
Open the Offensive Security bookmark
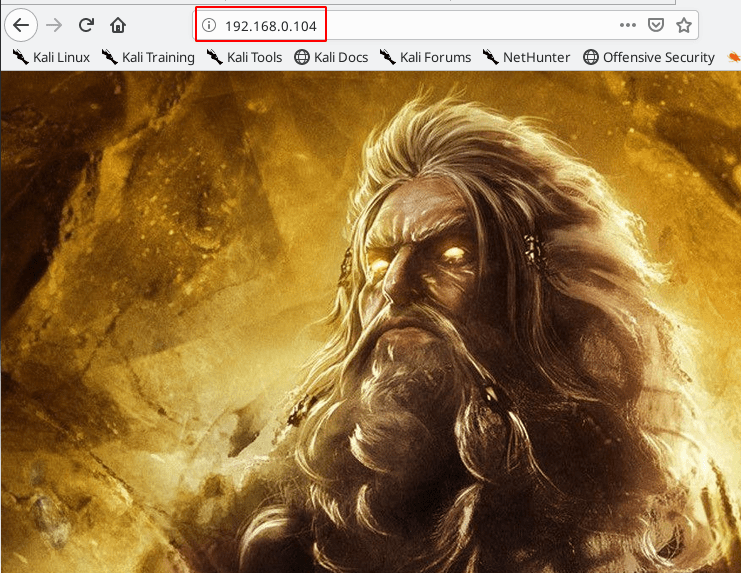tap(649, 57)
